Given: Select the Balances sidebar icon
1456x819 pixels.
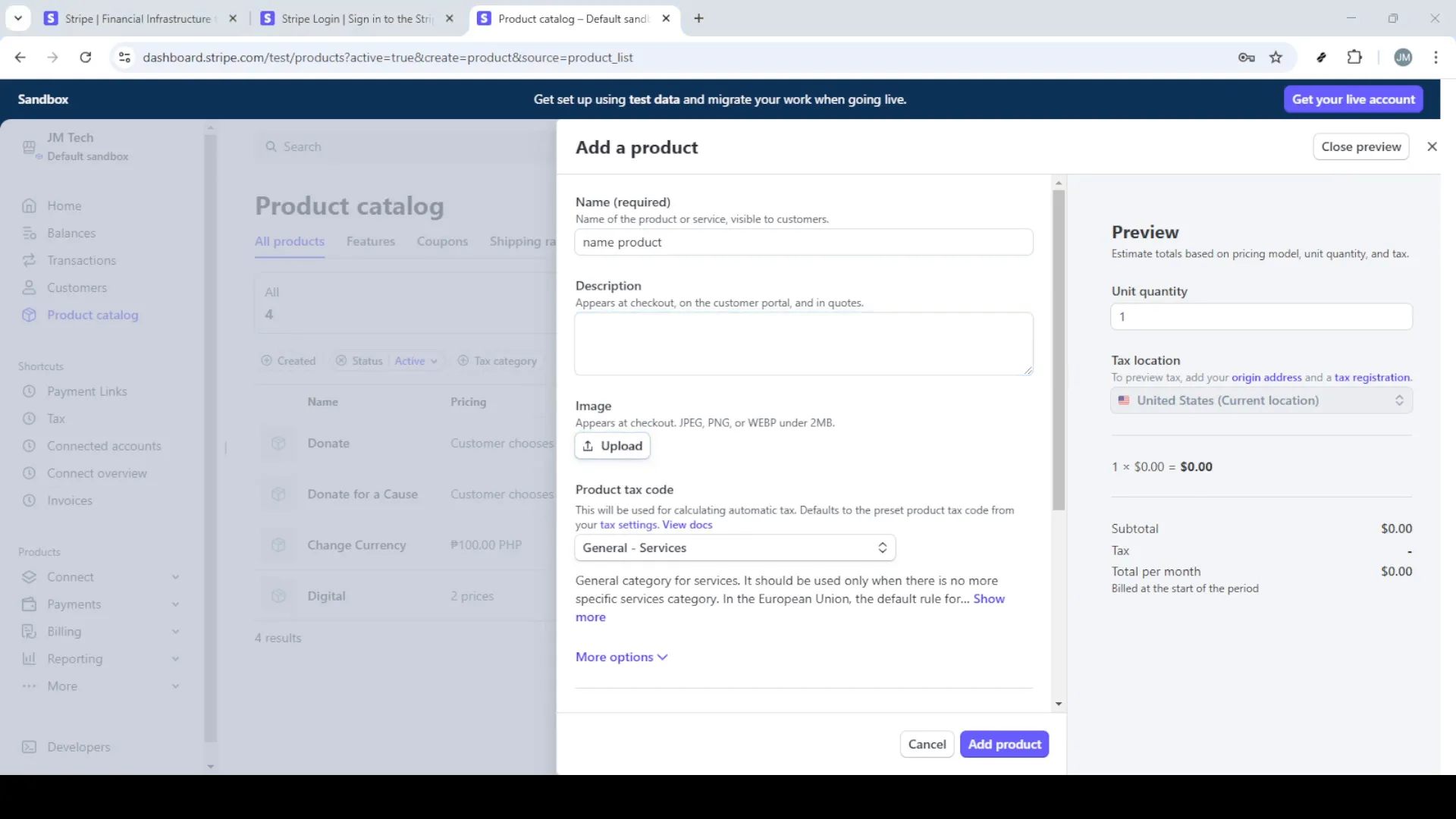Looking at the screenshot, I should point(30,233).
